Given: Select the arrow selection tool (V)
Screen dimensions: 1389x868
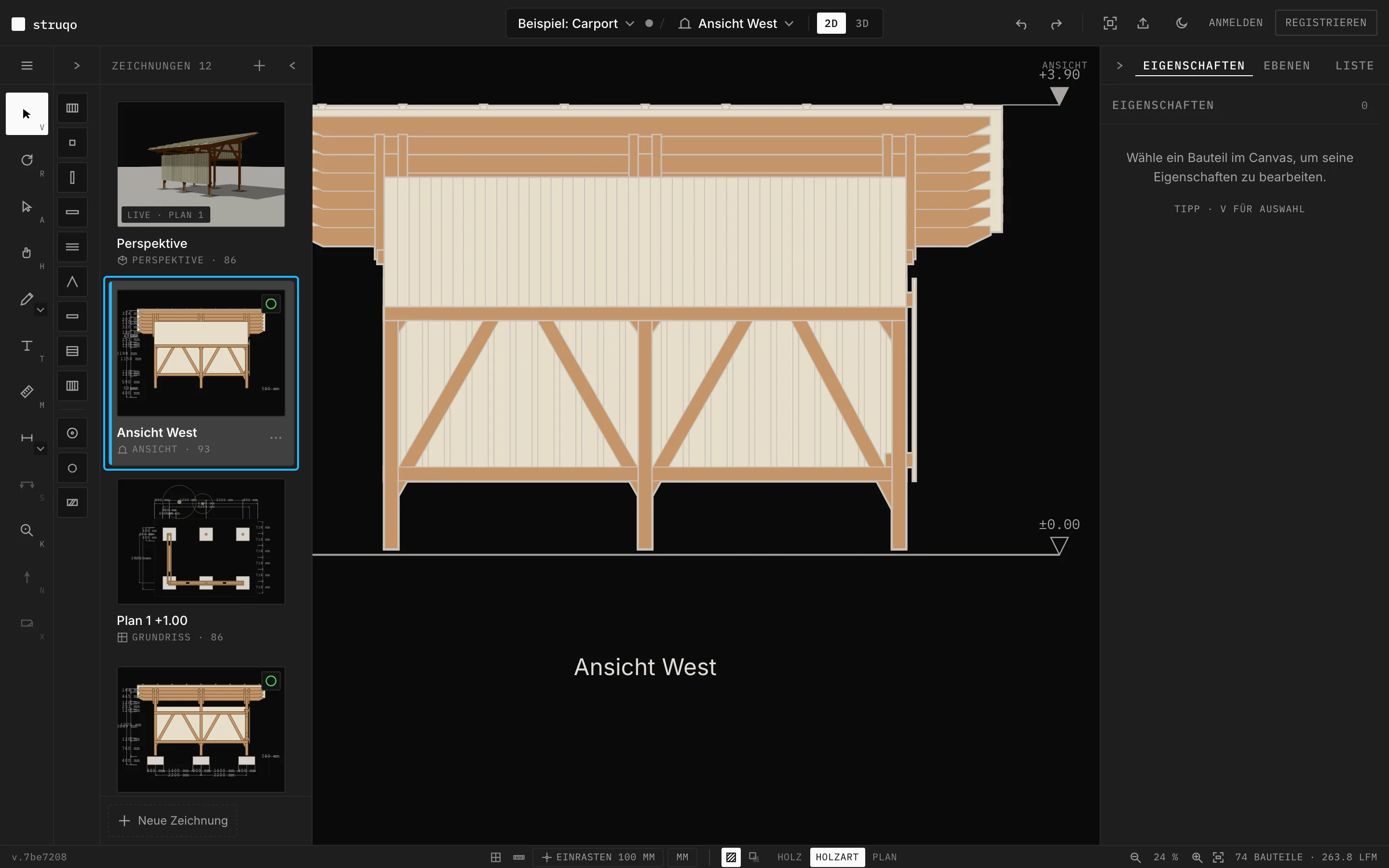Looking at the screenshot, I should pyautogui.click(x=27, y=114).
